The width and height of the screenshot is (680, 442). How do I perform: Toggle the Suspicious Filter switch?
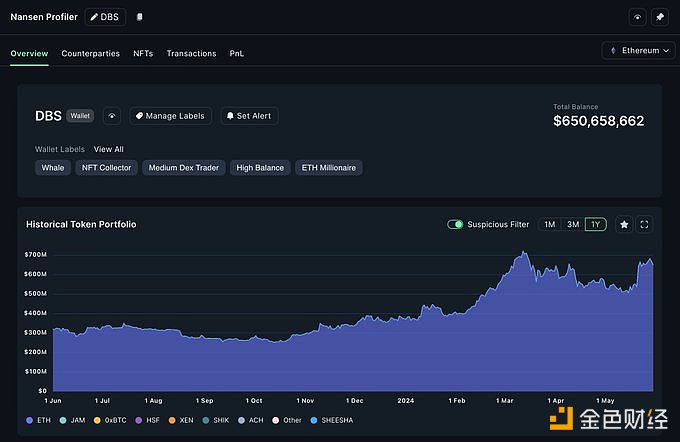[x=455, y=224]
